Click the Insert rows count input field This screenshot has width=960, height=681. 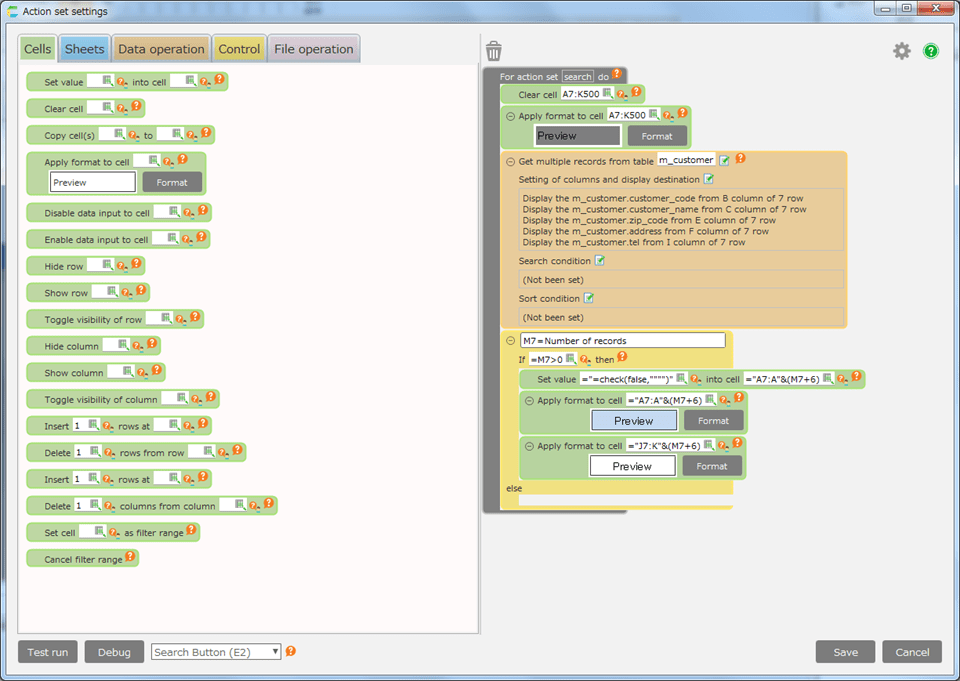tap(78, 425)
